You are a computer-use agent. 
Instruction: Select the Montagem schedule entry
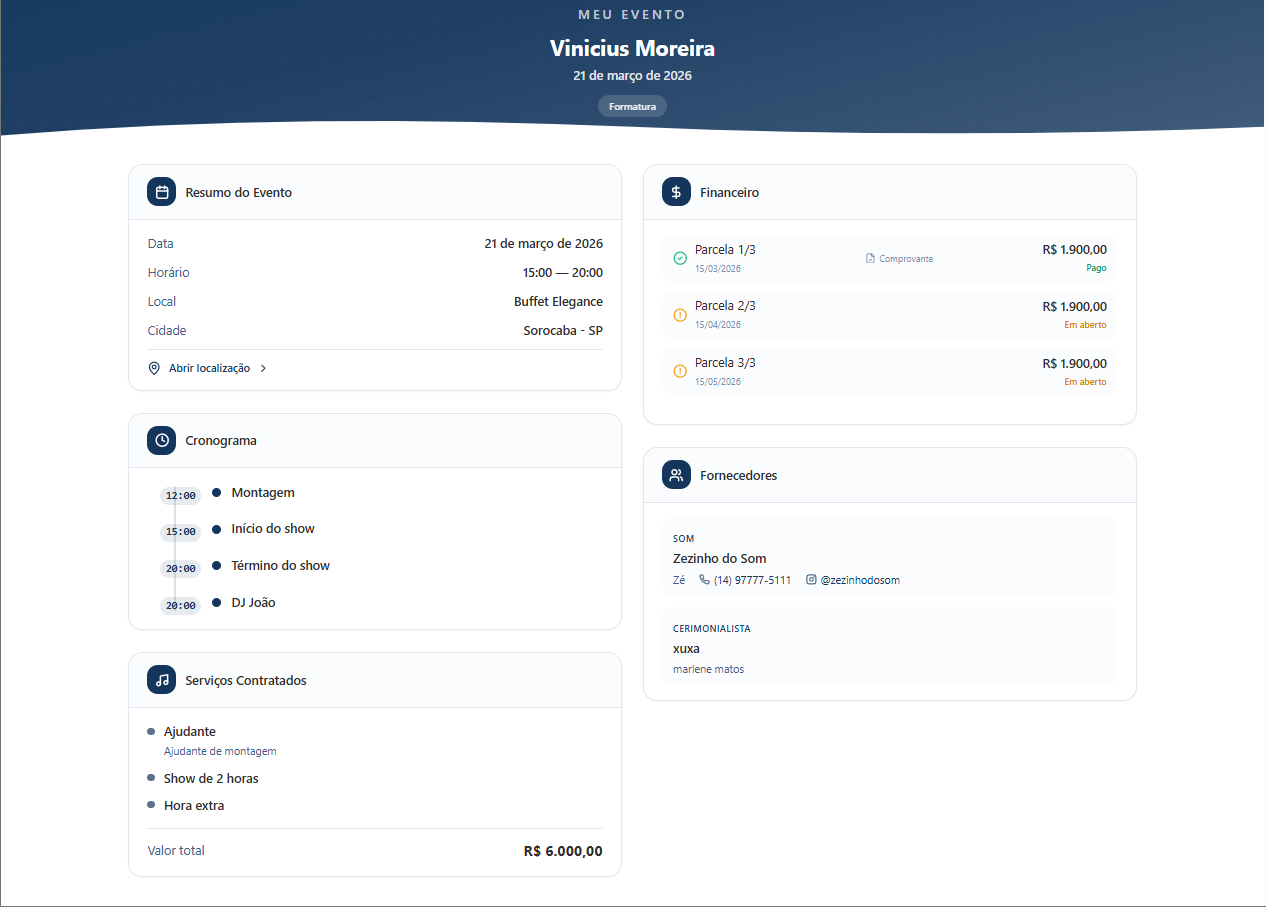click(263, 493)
